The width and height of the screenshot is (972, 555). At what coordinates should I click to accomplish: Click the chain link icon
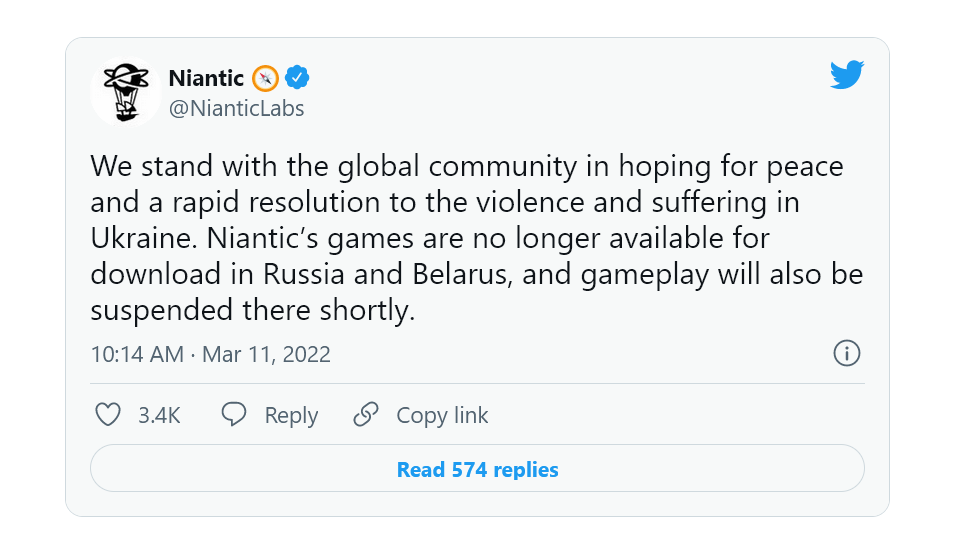point(367,415)
